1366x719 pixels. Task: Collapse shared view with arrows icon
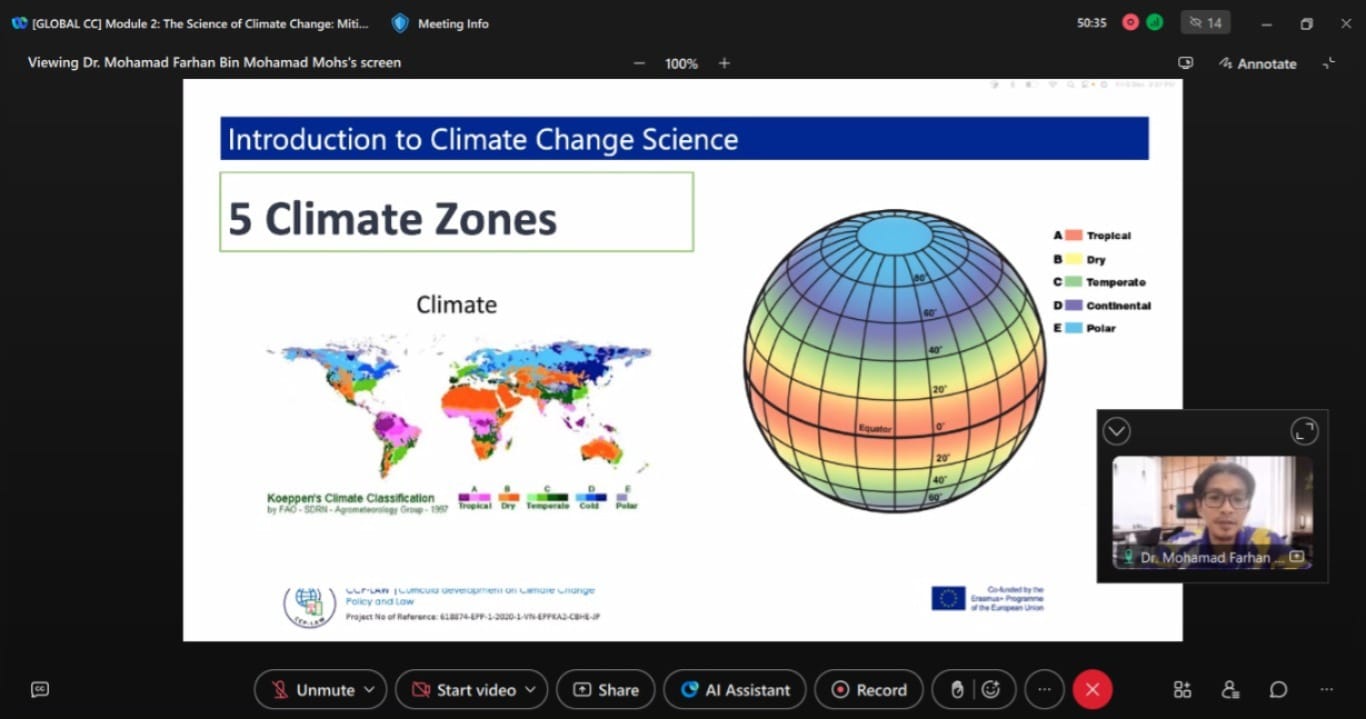[x=1329, y=63]
